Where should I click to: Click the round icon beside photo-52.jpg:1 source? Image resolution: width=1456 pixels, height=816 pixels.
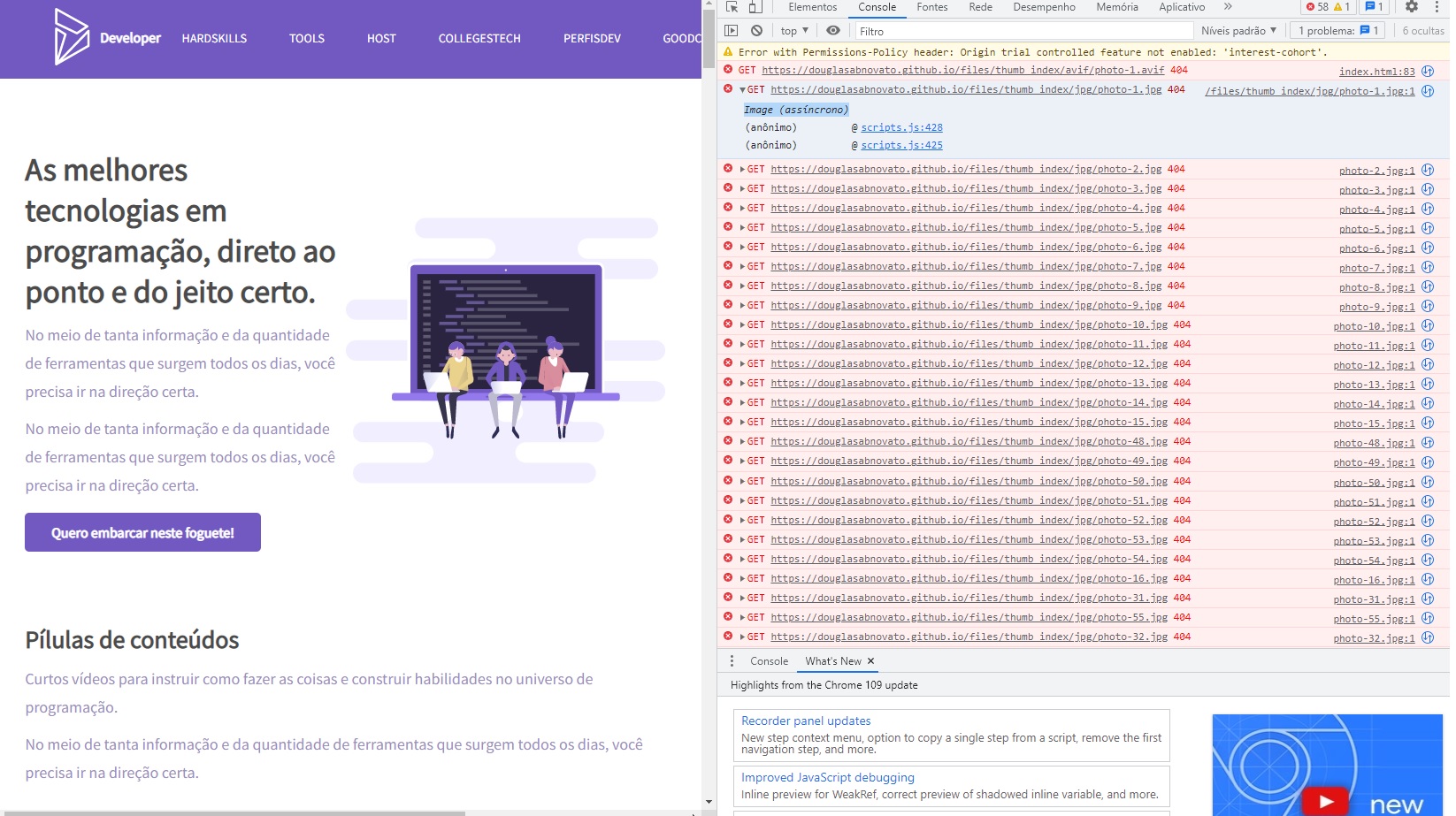click(1428, 521)
